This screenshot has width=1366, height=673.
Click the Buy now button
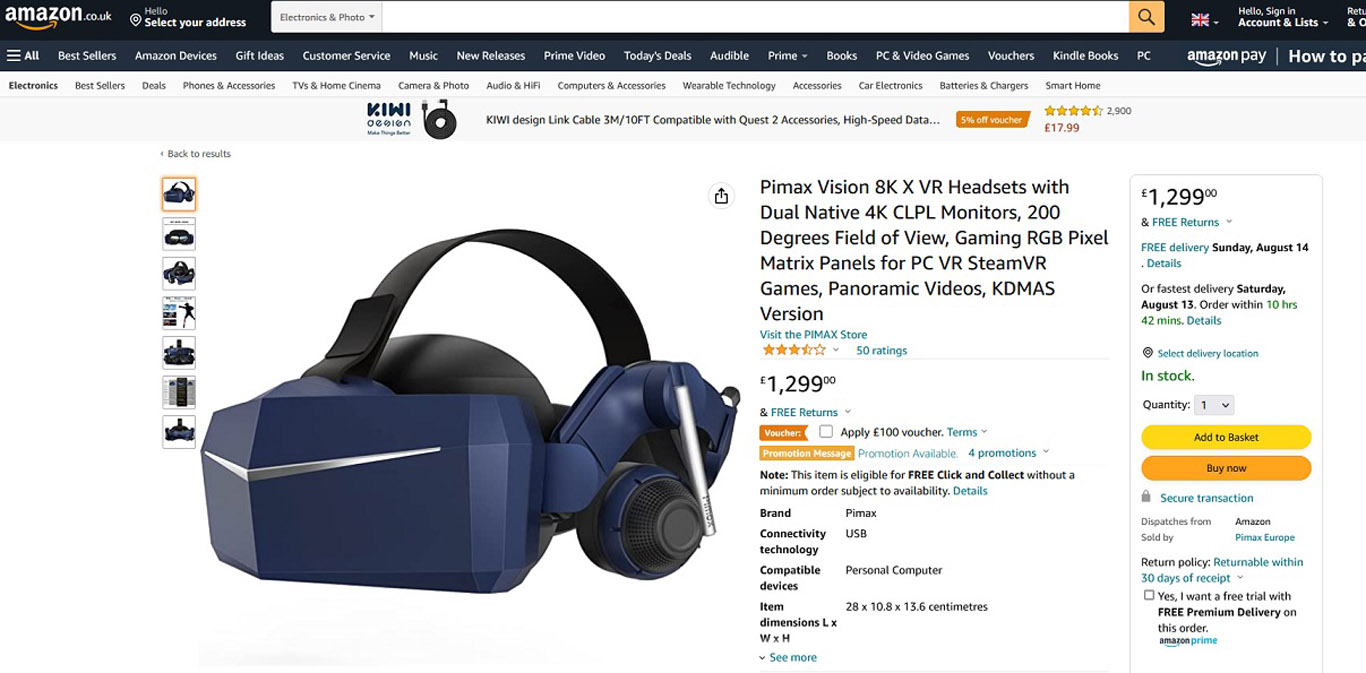point(1226,468)
